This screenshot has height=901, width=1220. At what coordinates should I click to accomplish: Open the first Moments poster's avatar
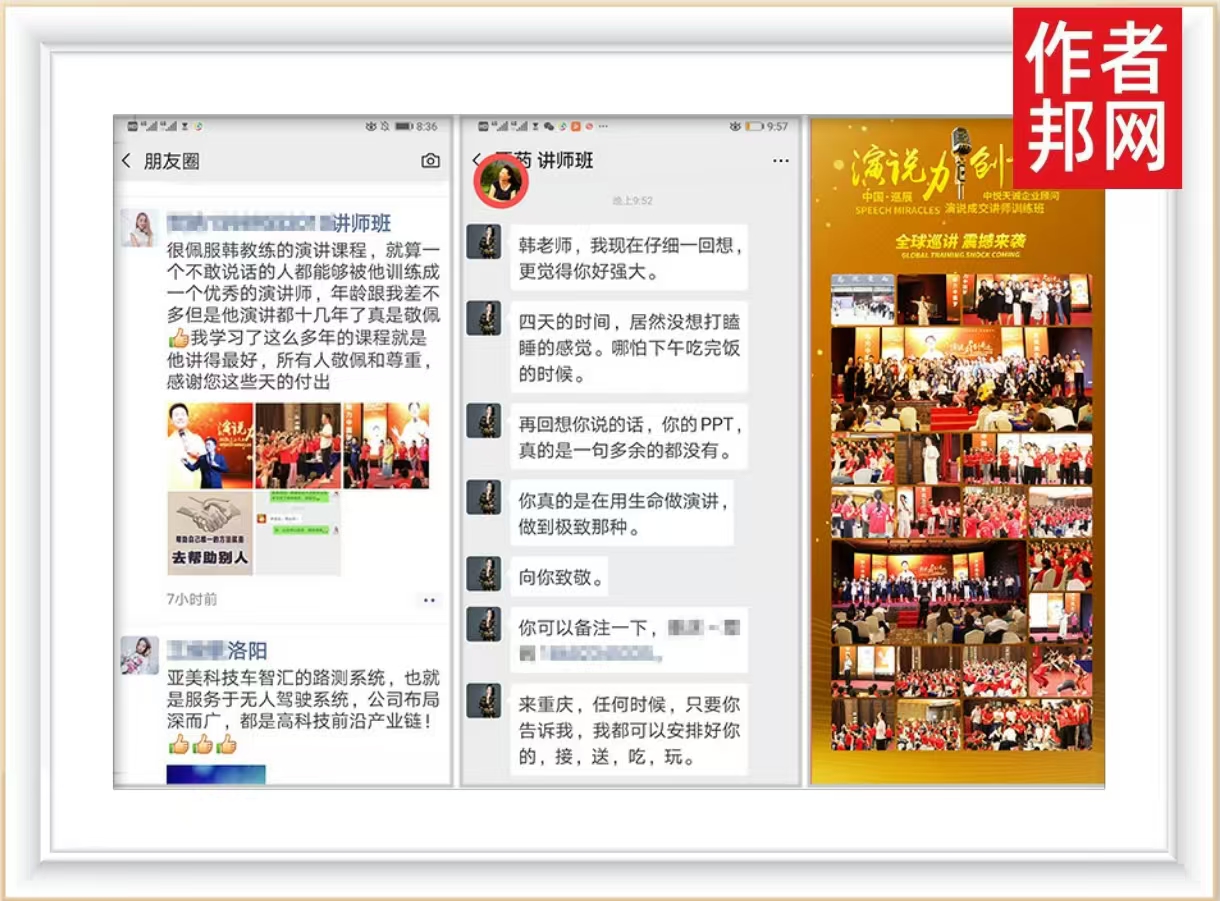click(x=139, y=228)
